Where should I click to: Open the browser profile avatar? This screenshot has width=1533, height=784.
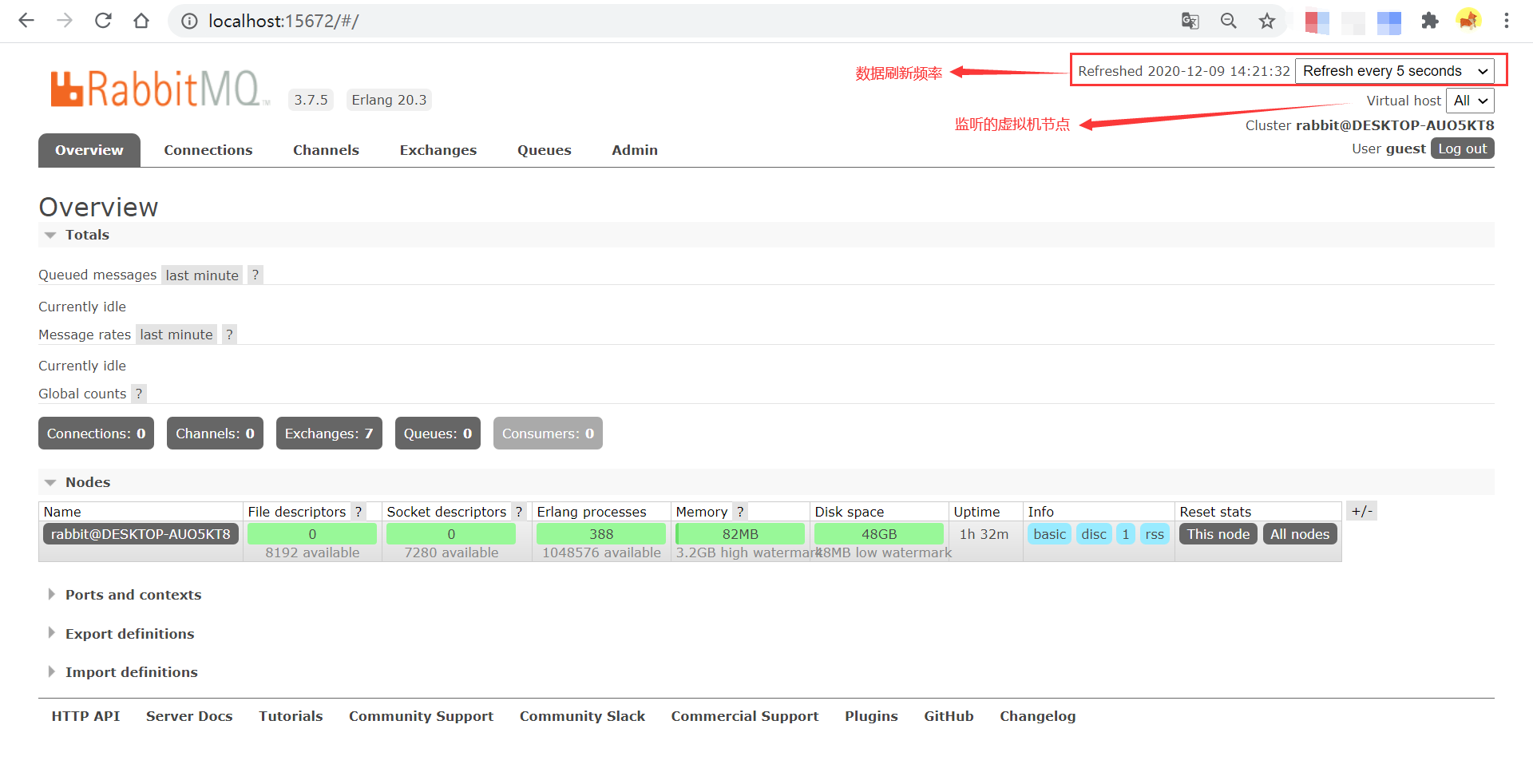1468,21
